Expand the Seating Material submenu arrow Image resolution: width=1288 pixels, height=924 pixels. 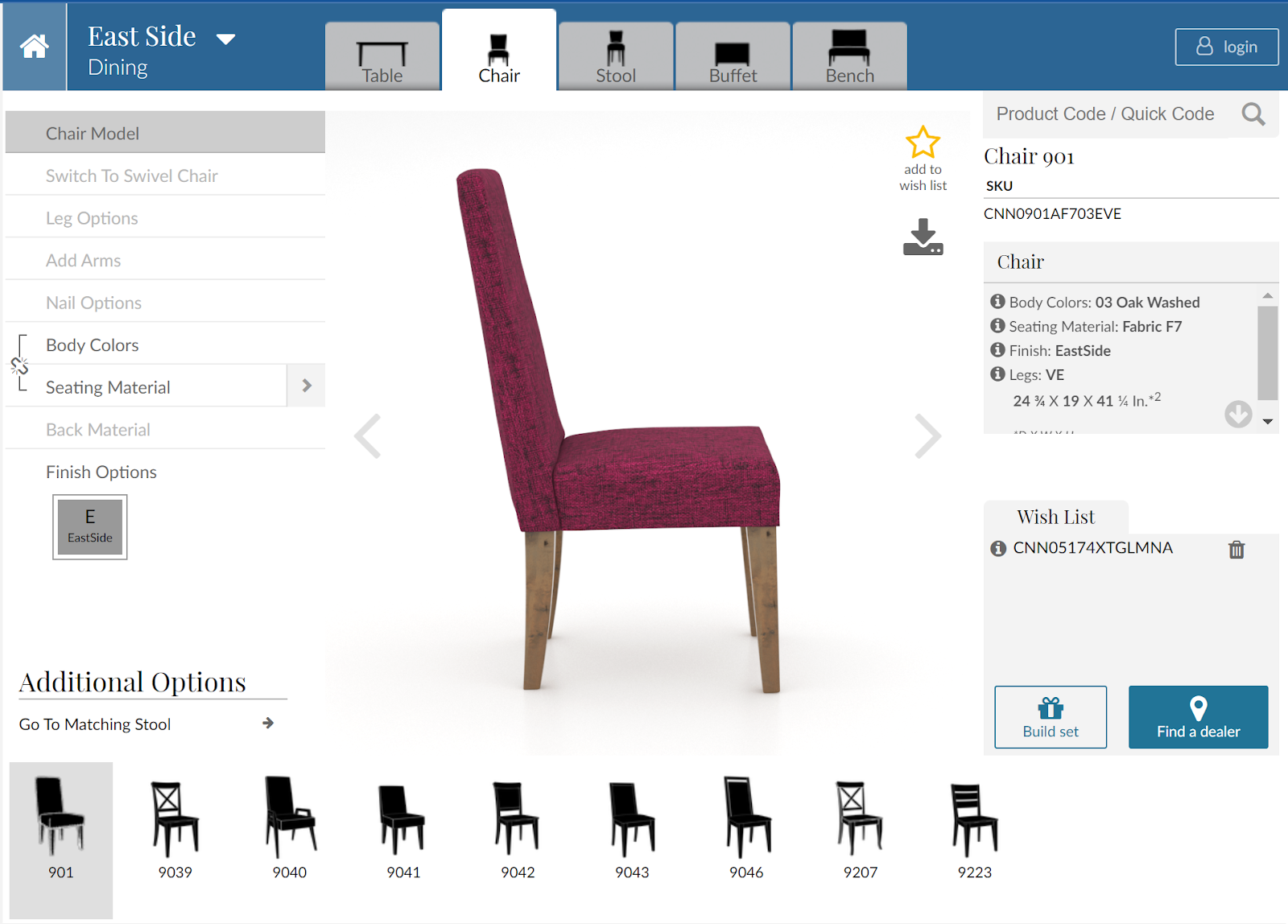coord(306,386)
